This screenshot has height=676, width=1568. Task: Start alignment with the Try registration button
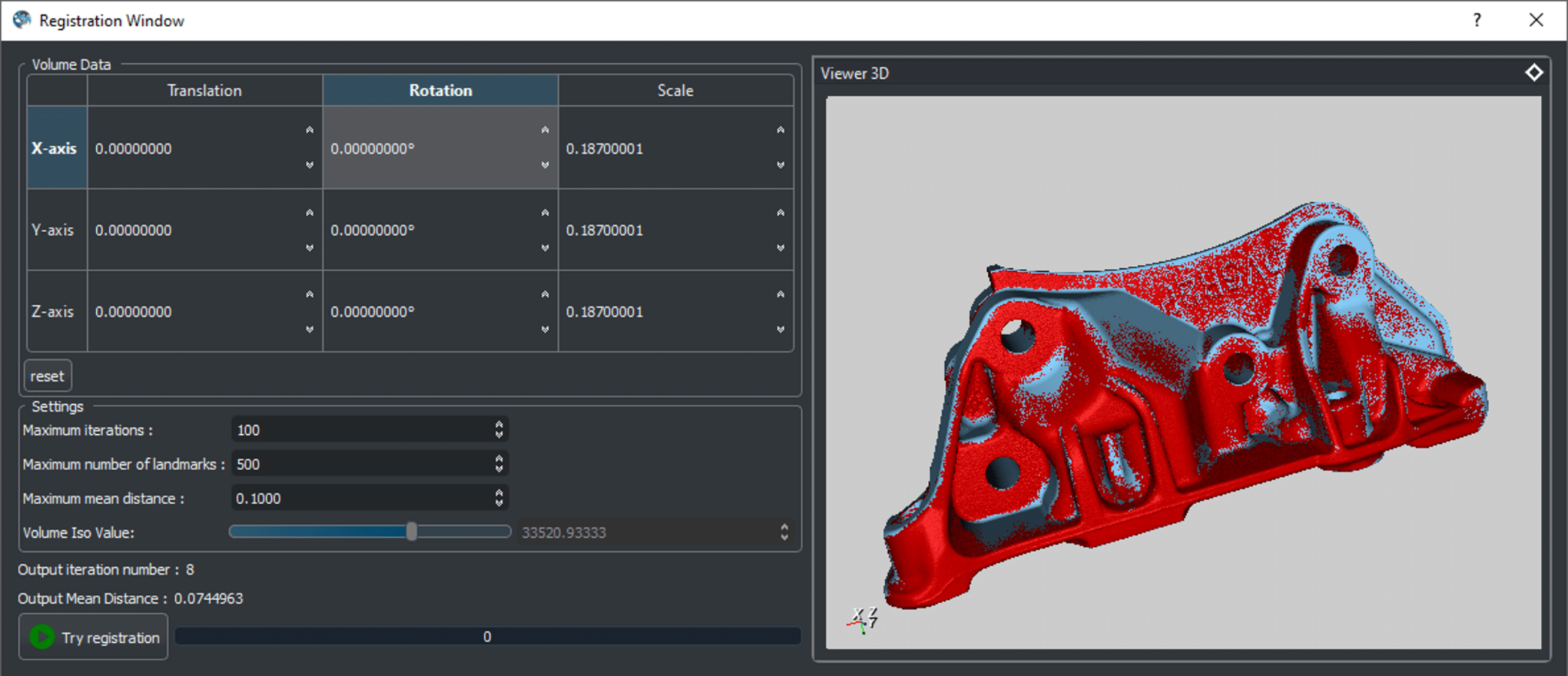coord(92,636)
